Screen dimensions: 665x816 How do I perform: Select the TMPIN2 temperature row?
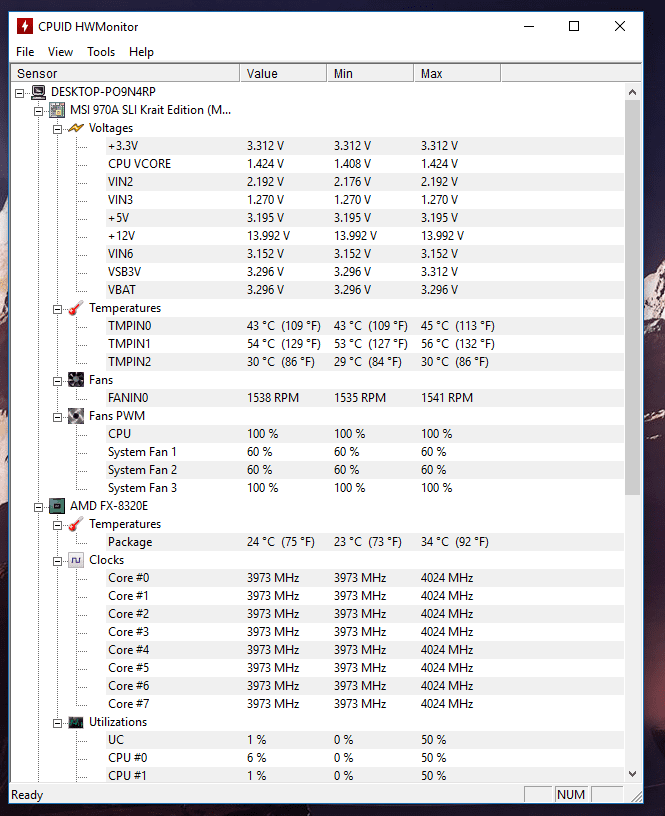(365, 362)
